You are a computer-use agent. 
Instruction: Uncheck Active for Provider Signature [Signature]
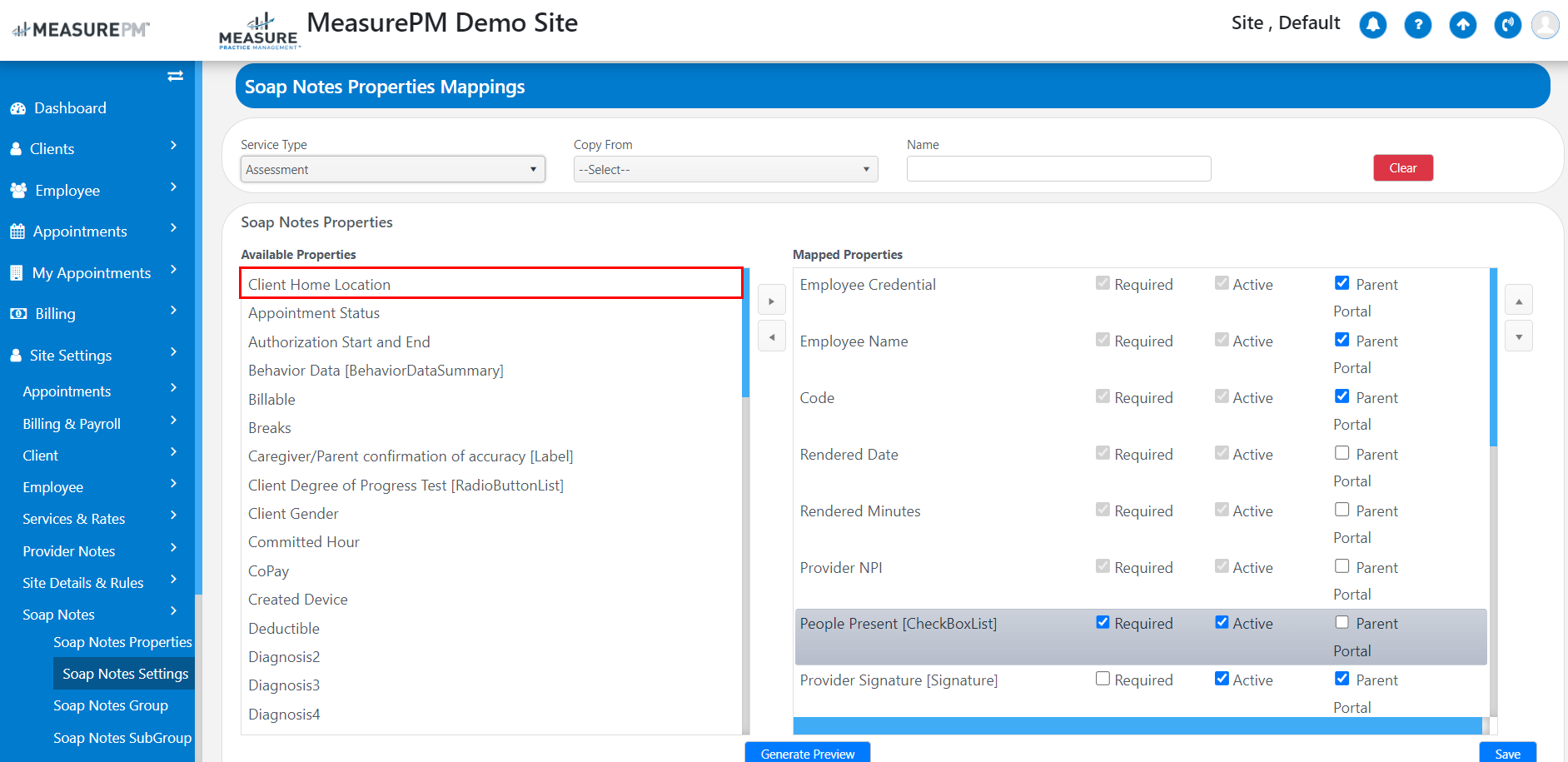coord(1222,679)
